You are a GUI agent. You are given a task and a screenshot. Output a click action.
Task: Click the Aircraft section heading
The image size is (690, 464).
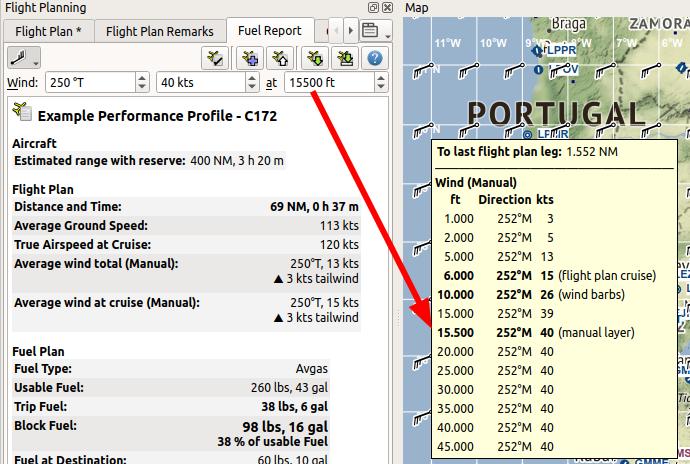pos(34,144)
